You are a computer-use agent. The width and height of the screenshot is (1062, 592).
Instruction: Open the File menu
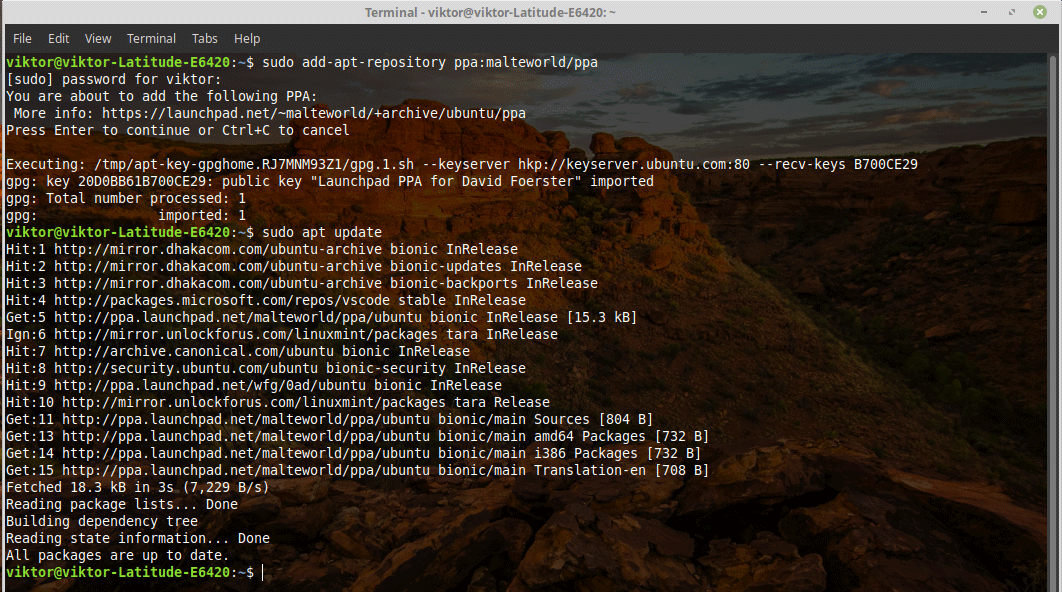point(22,38)
